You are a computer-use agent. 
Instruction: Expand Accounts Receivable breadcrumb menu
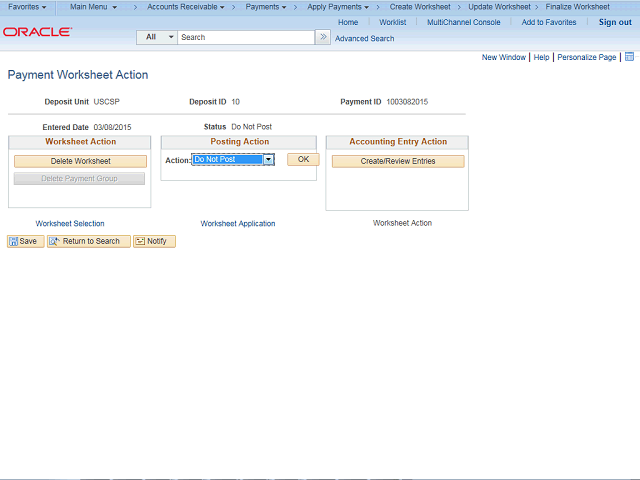[x=186, y=7]
